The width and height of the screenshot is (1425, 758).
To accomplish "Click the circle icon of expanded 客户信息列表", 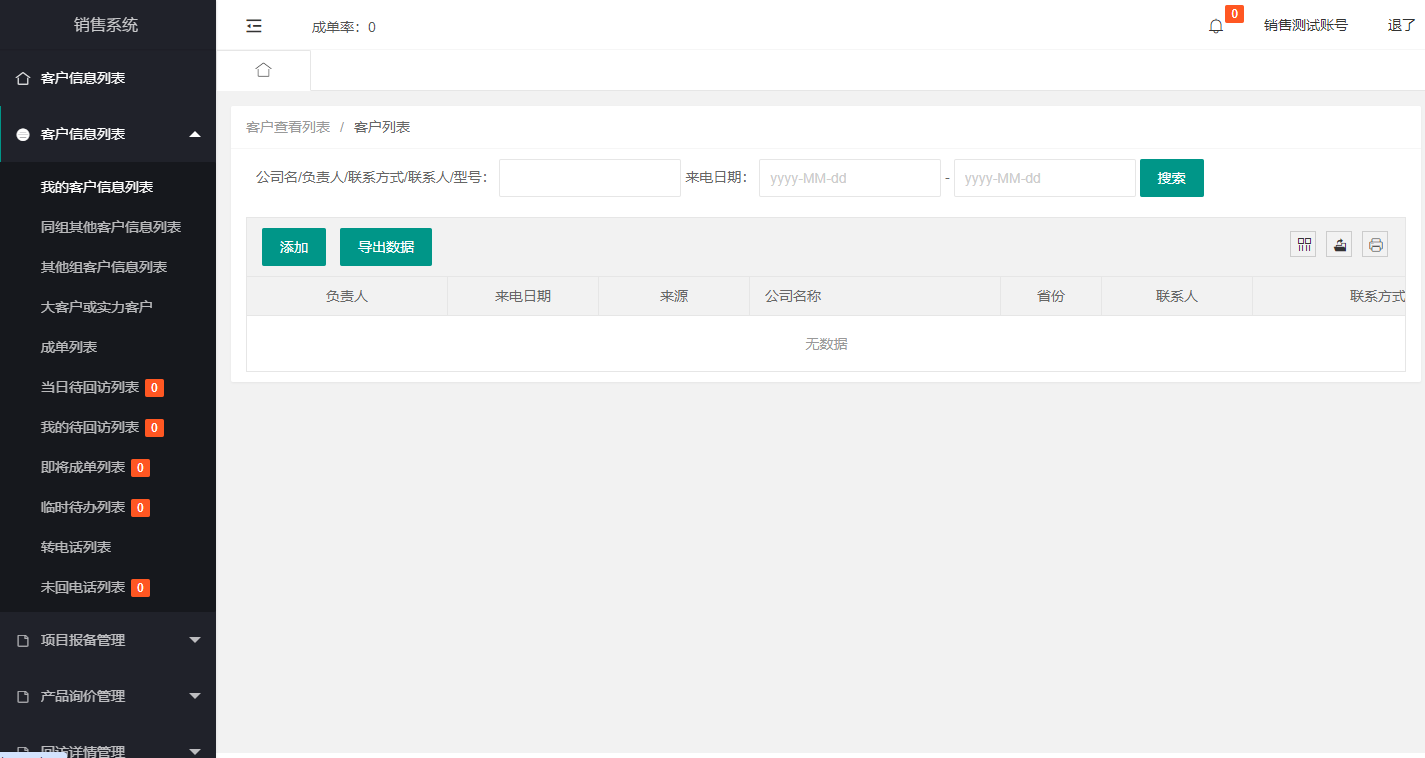I will click(x=23, y=134).
